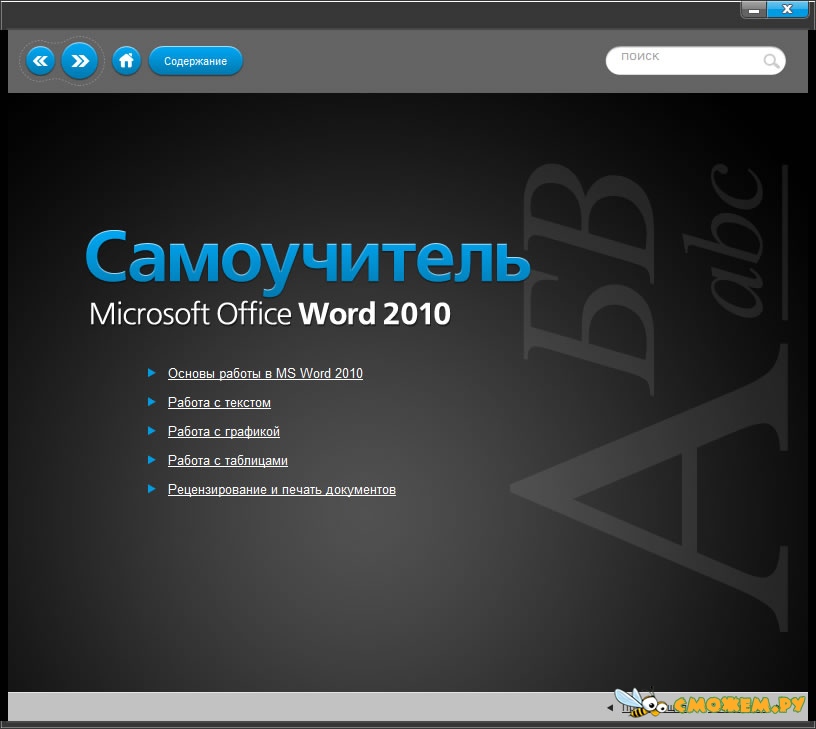Open the home page icon

[x=126, y=61]
